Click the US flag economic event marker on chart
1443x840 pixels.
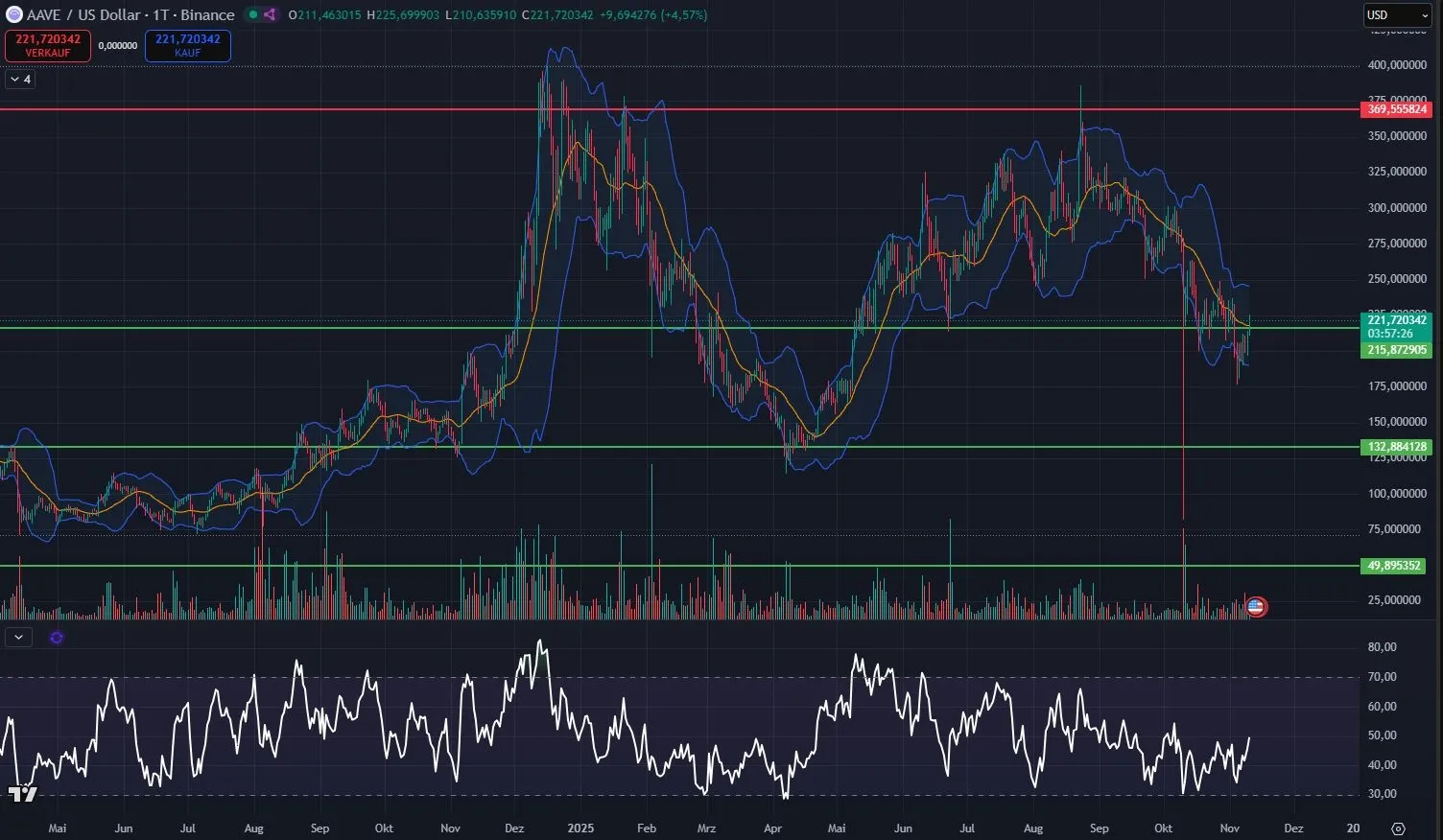click(1255, 606)
